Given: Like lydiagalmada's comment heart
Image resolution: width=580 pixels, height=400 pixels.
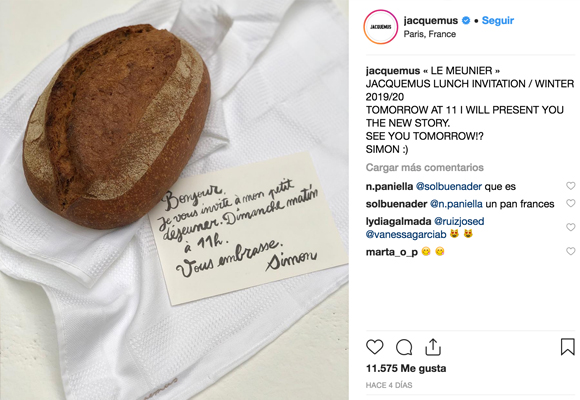Looking at the screenshot, I should 571,227.
